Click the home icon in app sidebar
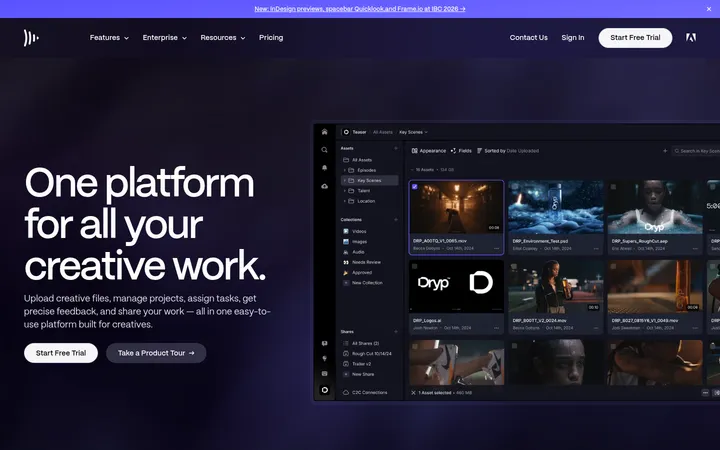 [x=325, y=132]
